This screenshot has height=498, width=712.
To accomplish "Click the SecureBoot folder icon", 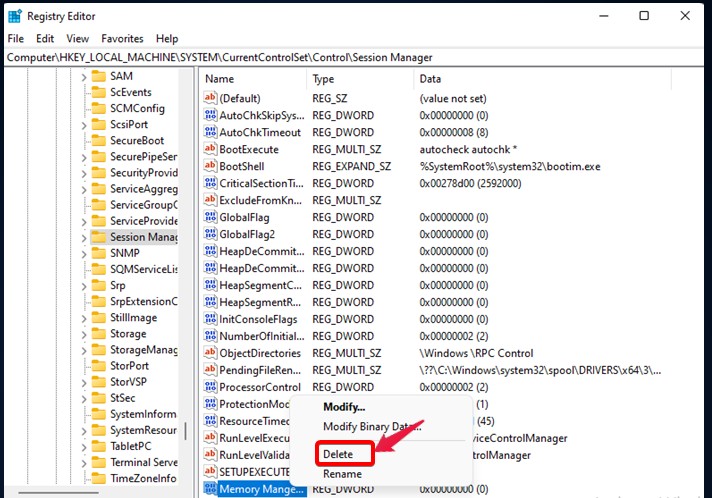I will pos(98,141).
